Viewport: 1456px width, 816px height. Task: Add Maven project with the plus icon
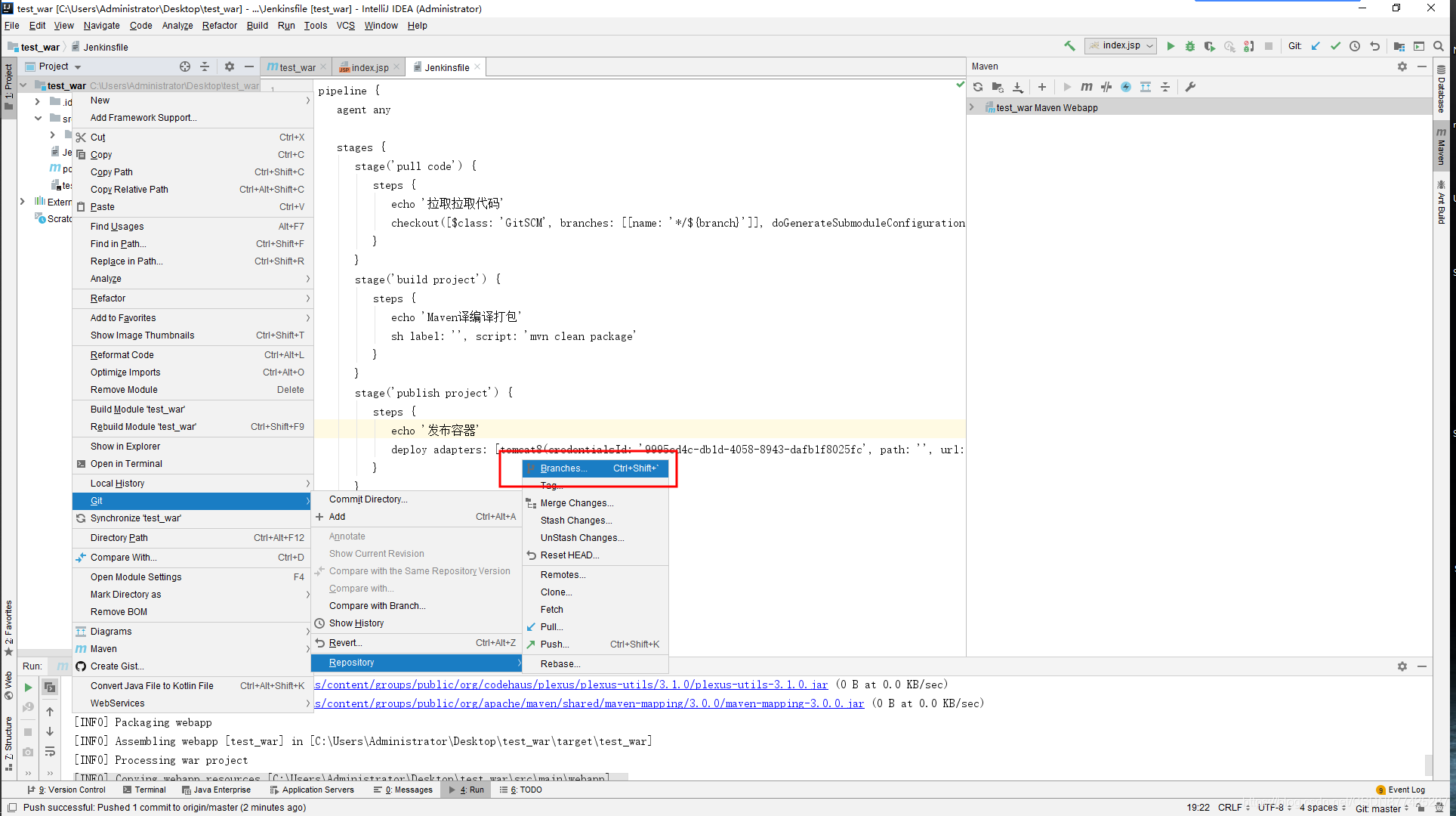1042,87
